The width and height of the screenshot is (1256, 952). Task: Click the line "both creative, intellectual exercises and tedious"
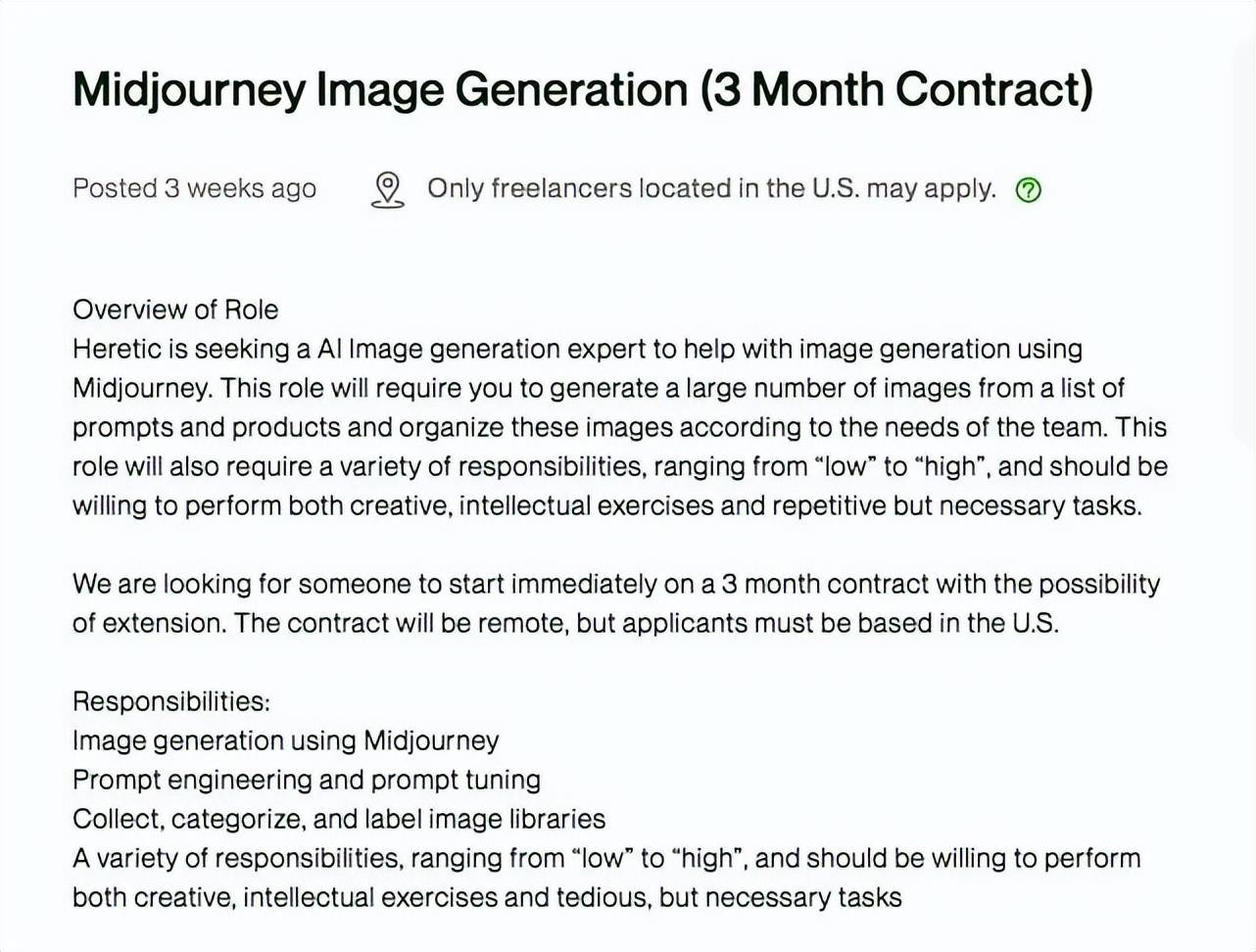point(487,897)
